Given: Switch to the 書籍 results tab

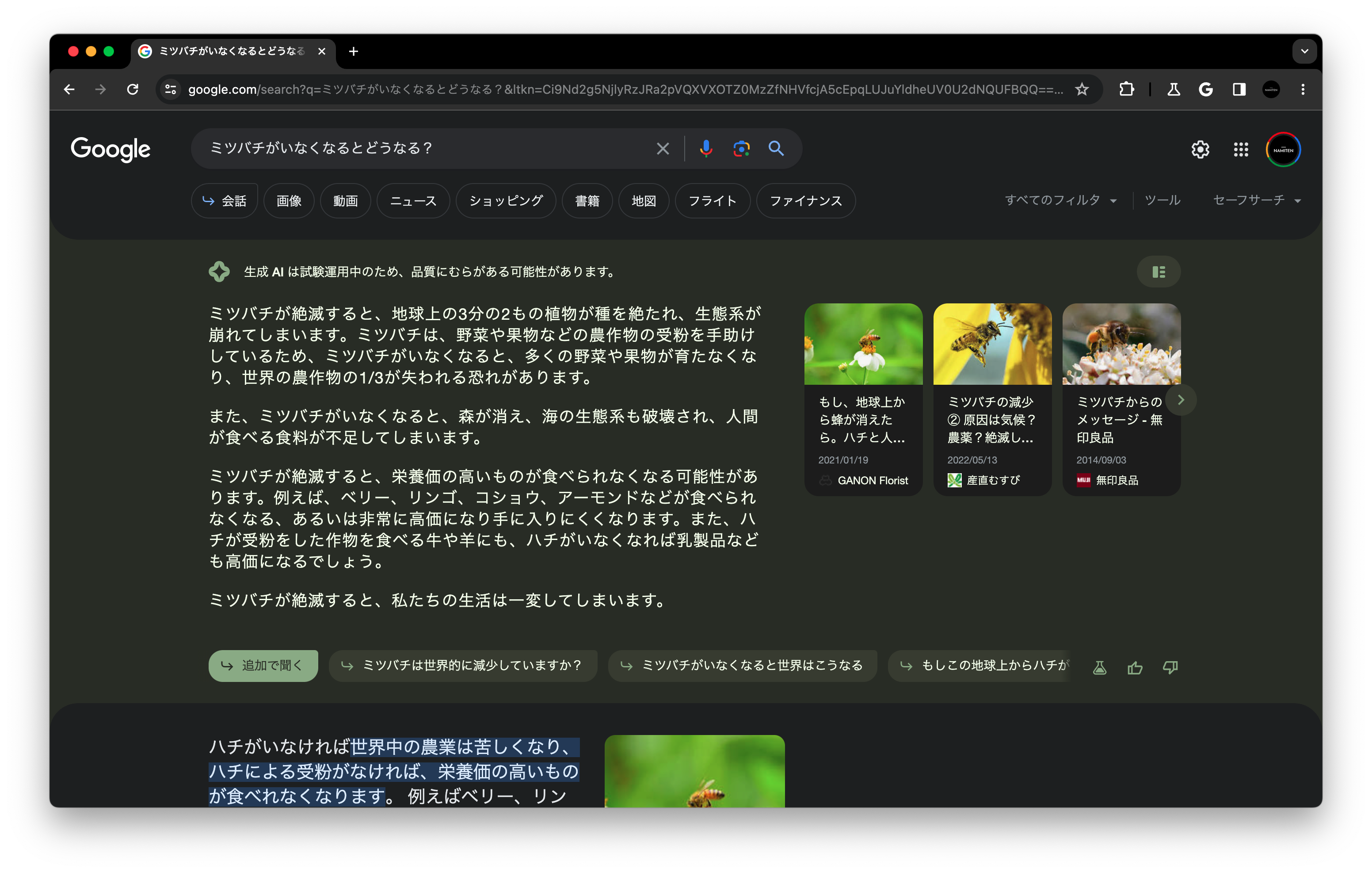Looking at the screenshot, I should point(587,201).
